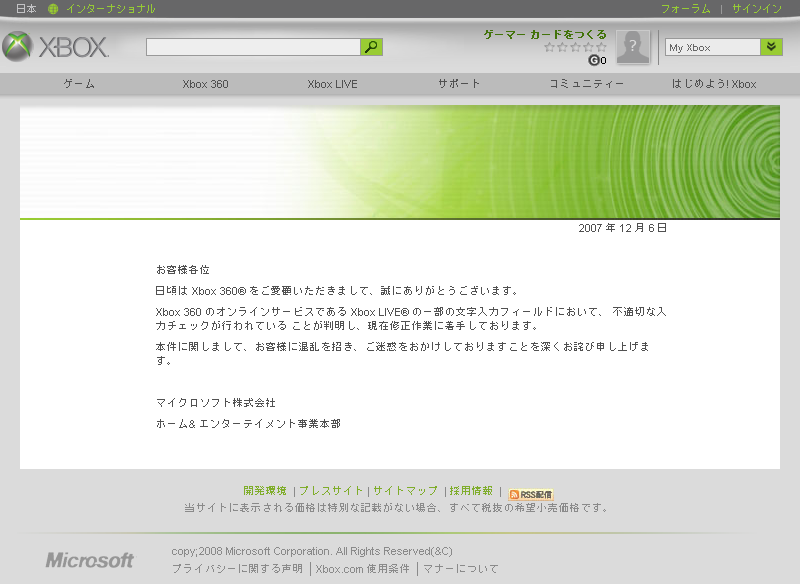The height and width of the screenshot is (584, 800).
Task: Open the サイトマップ footer link
Action: [405, 491]
